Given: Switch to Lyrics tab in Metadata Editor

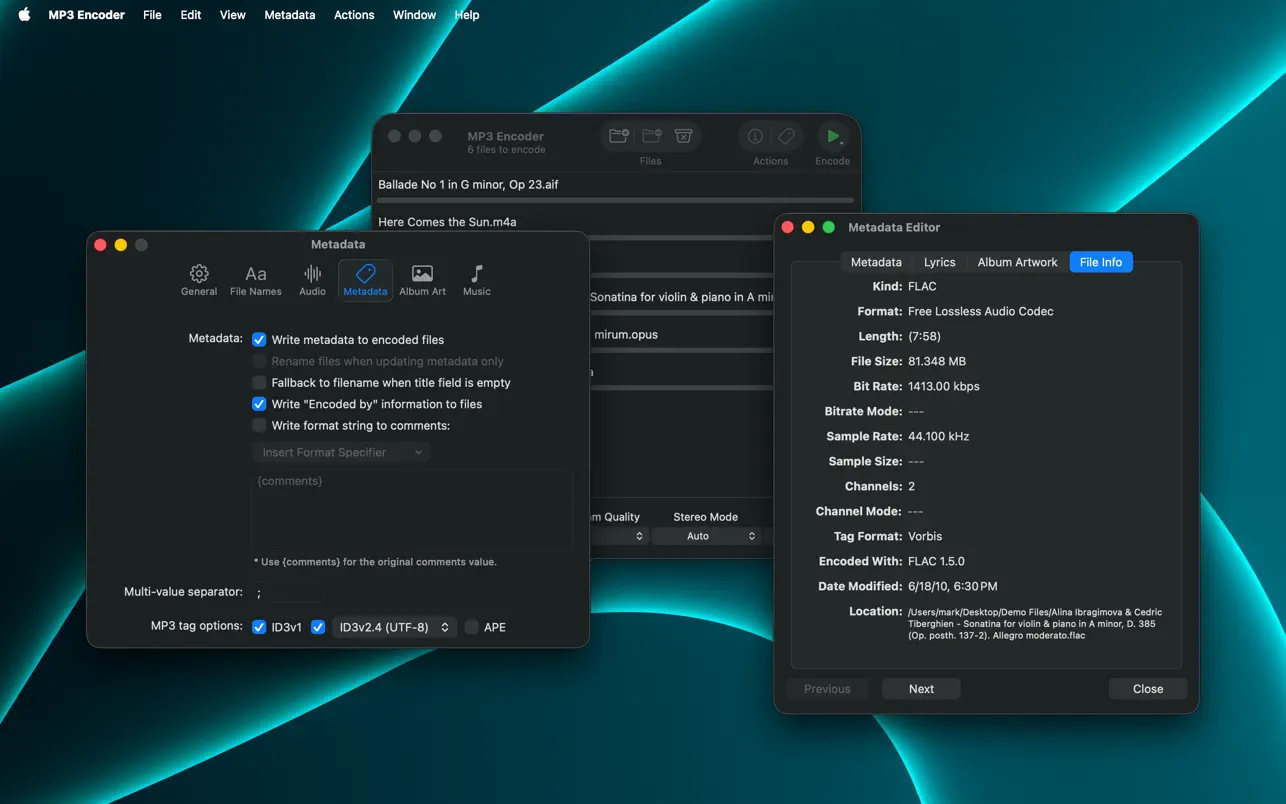Looking at the screenshot, I should [x=939, y=262].
